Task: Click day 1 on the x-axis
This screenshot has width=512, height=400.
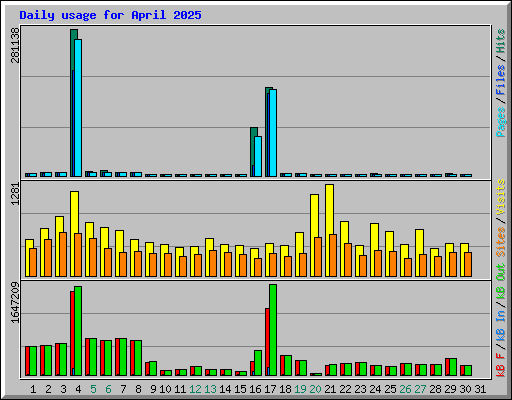Action: tap(33, 389)
